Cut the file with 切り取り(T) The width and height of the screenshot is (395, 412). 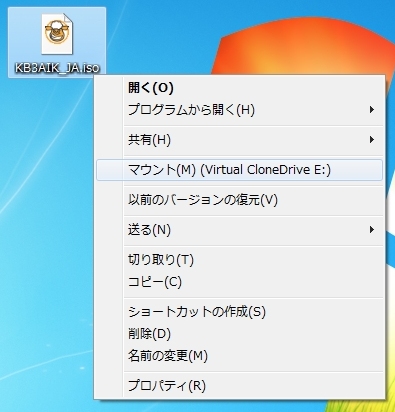pyautogui.click(x=239, y=260)
